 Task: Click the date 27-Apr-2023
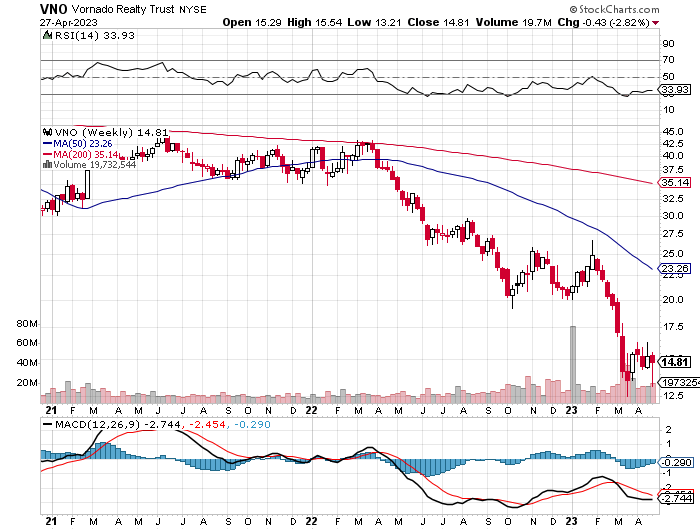(x=68, y=23)
